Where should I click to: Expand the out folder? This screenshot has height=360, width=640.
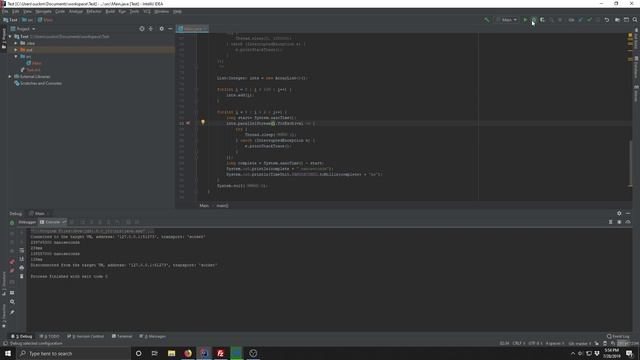coord(16,50)
